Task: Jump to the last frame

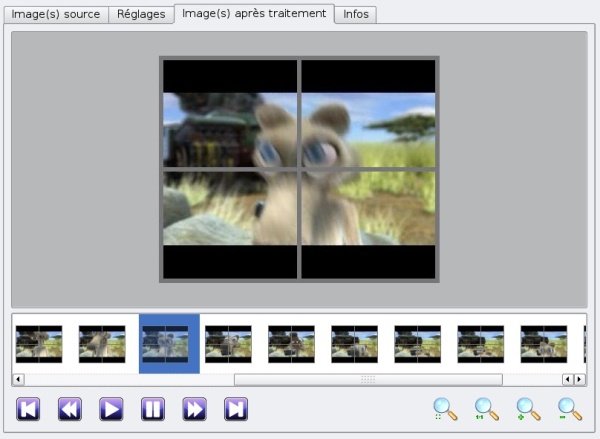Action: (x=236, y=409)
